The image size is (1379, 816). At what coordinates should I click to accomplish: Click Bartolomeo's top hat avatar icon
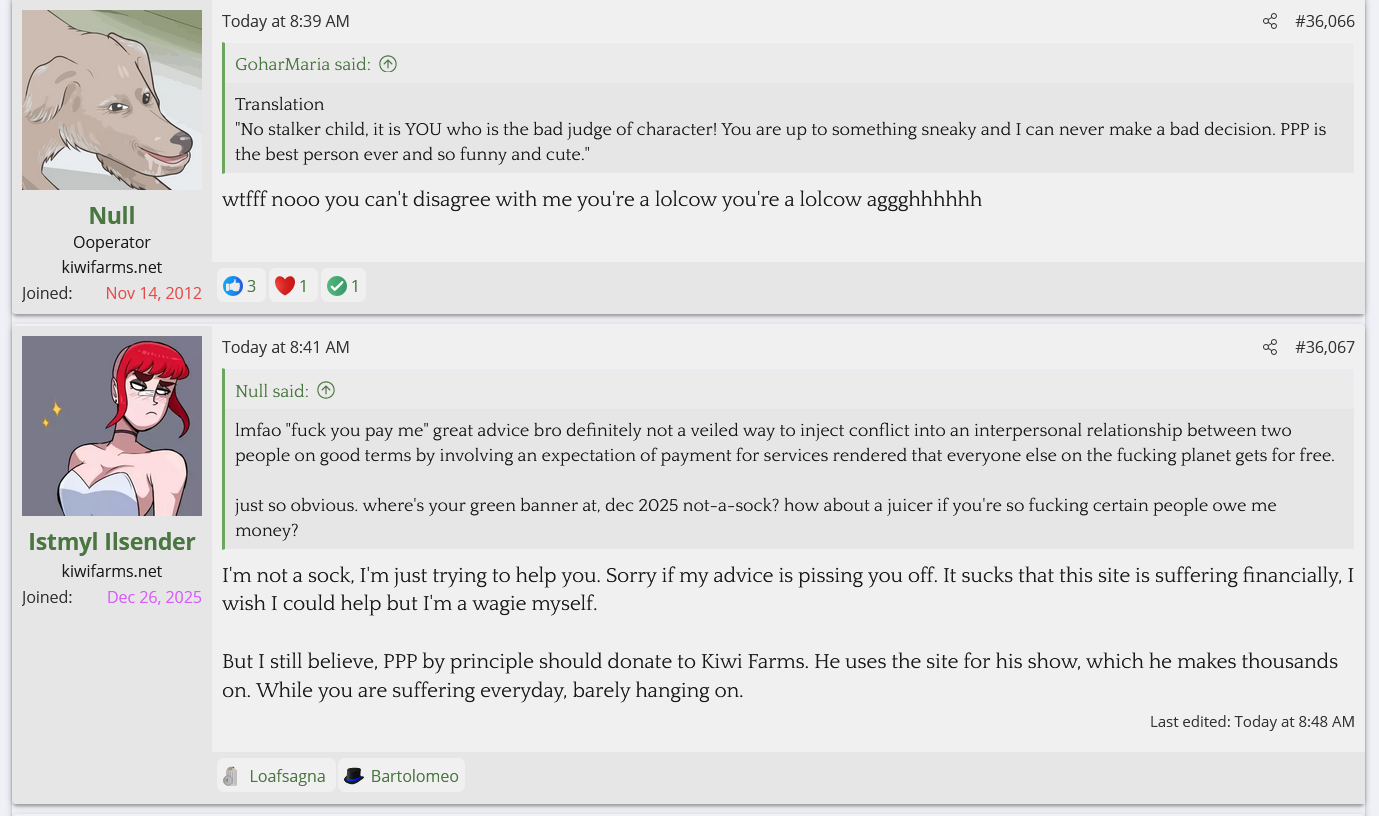pyautogui.click(x=353, y=776)
